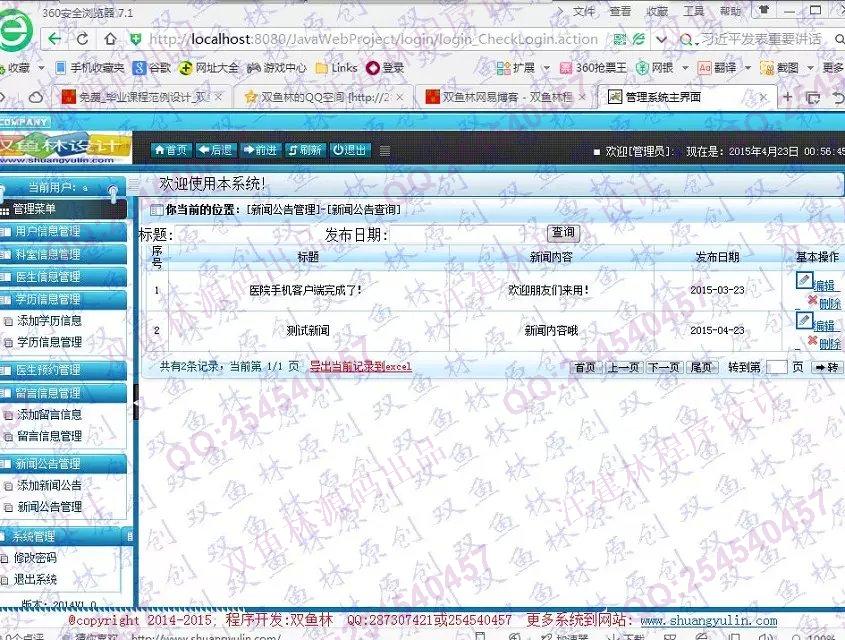Open the 手机收藏夹 bookmark
The height and width of the screenshot is (640, 845).
(89, 68)
